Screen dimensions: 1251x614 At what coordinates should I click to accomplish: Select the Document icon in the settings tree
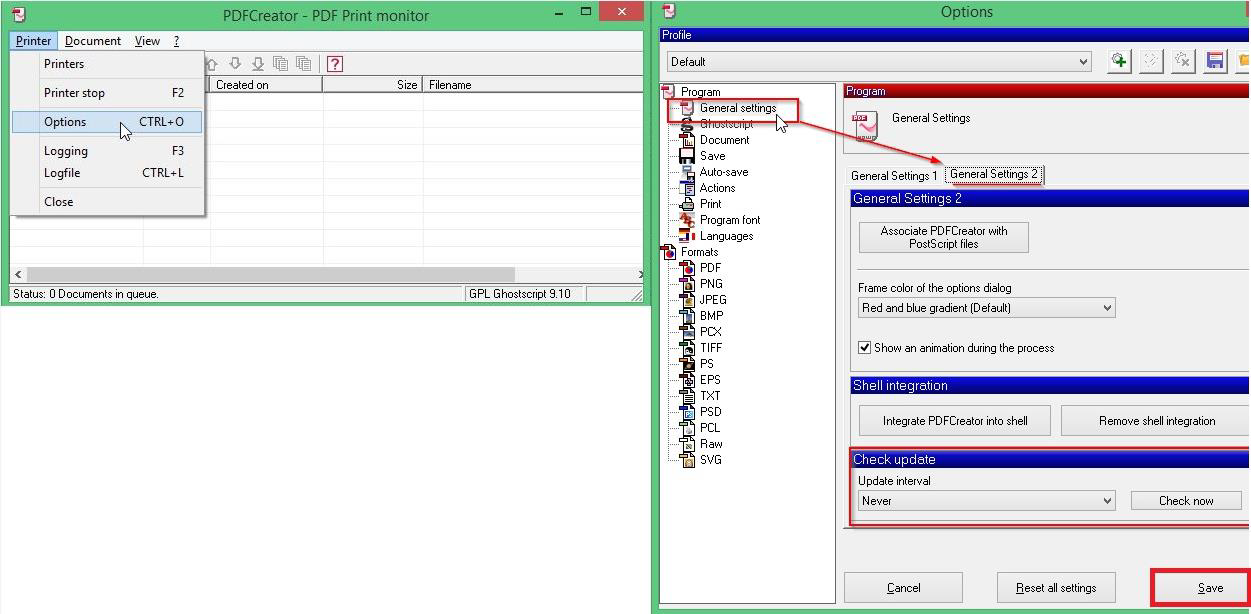click(x=687, y=140)
